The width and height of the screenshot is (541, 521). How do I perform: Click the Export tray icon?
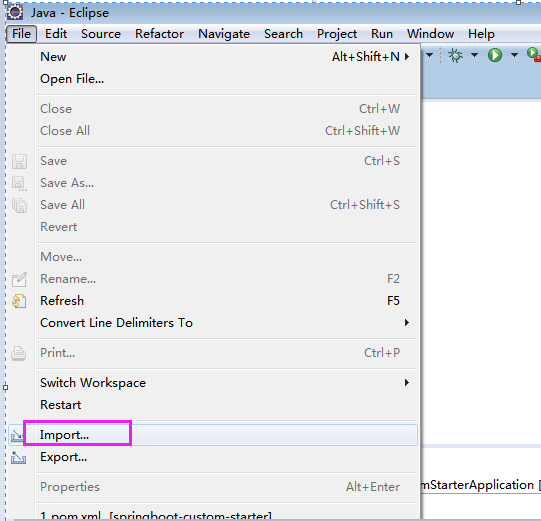[18, 458]
